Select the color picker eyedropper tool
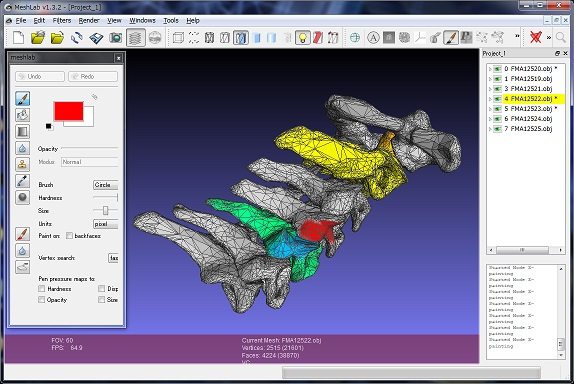This screenshot has height=384, width=574. coord(23,181)
